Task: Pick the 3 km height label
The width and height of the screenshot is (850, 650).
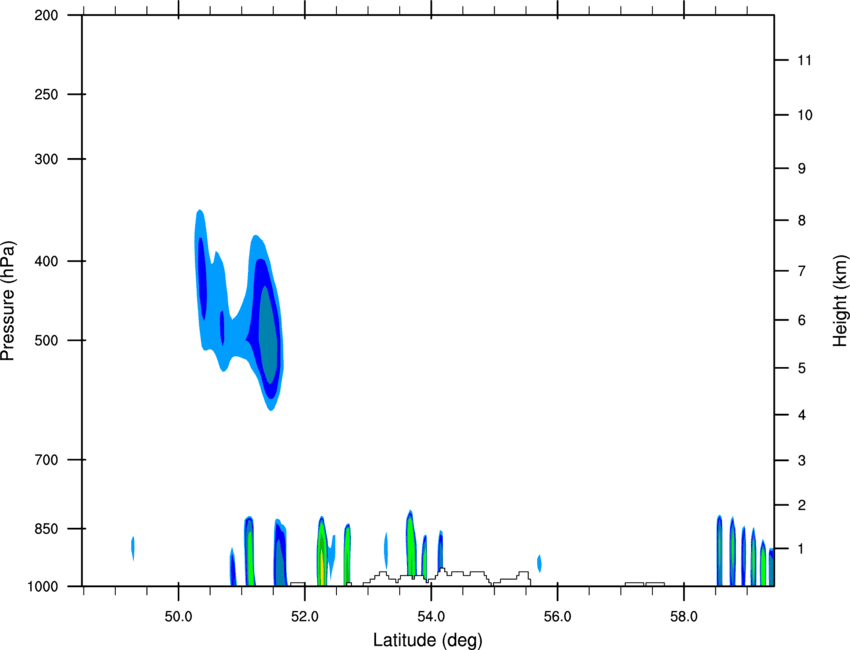Action: pos(802,461)
